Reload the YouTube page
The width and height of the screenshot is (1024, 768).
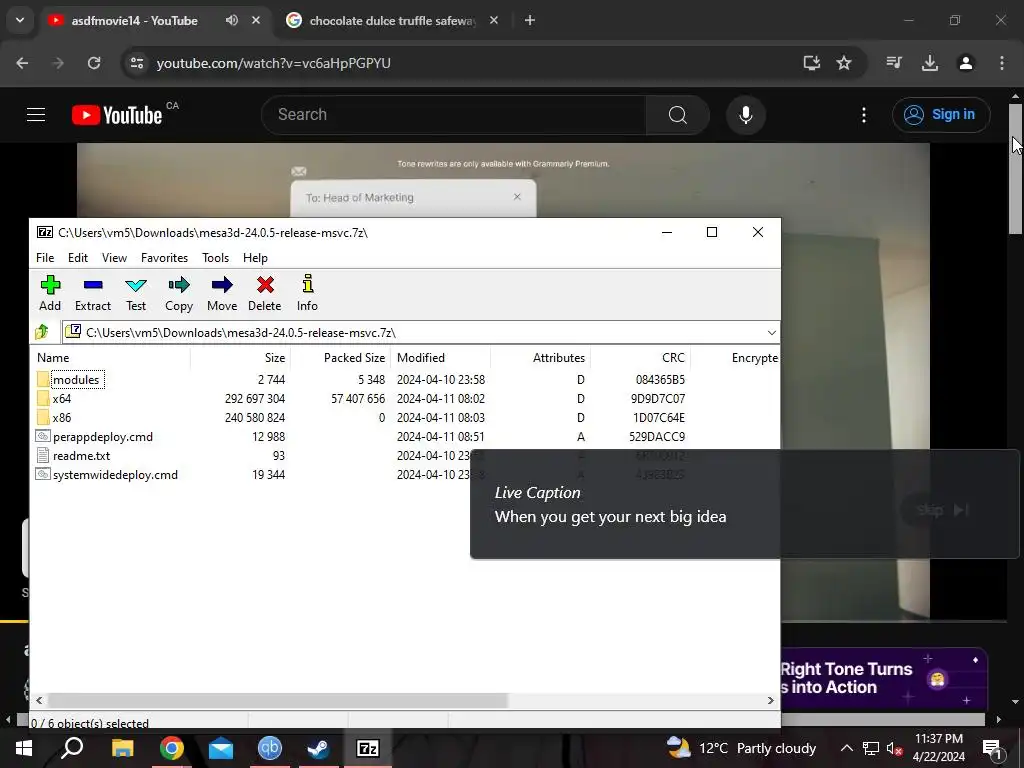94,63
